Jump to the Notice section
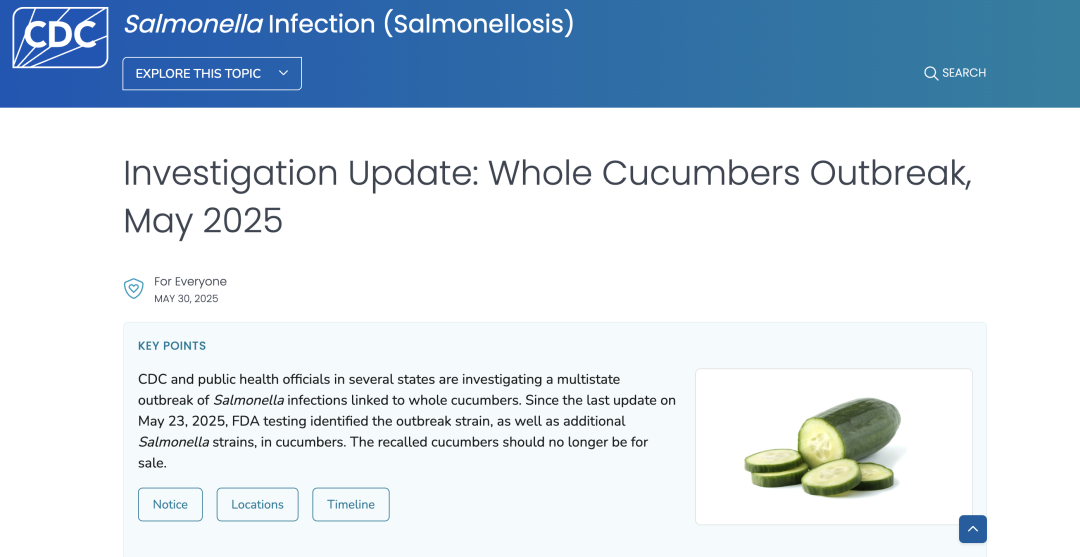This screenshot has height=557, width=1080. pyautogui.click(x=170, y=505)
